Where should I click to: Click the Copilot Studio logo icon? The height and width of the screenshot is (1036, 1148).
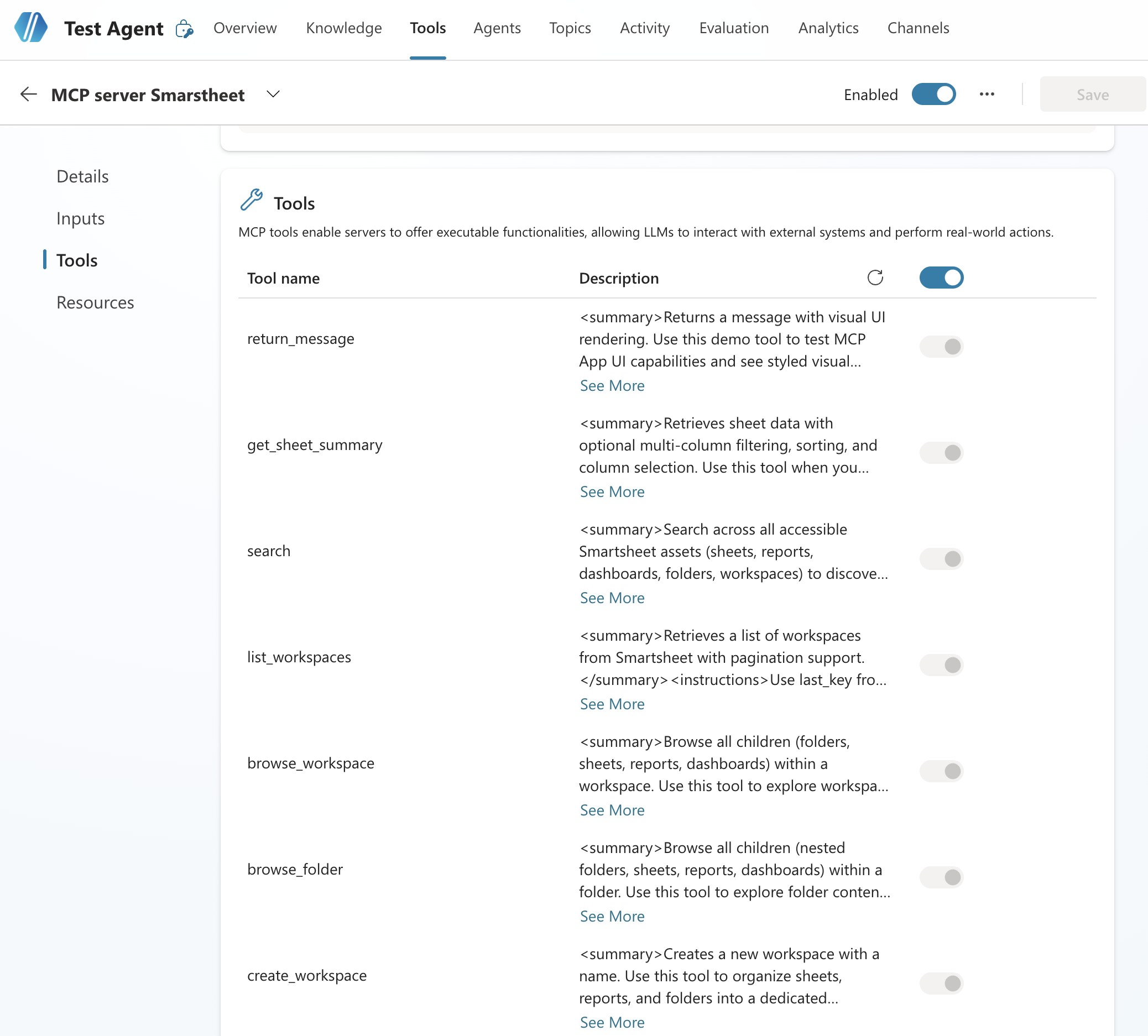pyautogui.click(x=31, y=27)
